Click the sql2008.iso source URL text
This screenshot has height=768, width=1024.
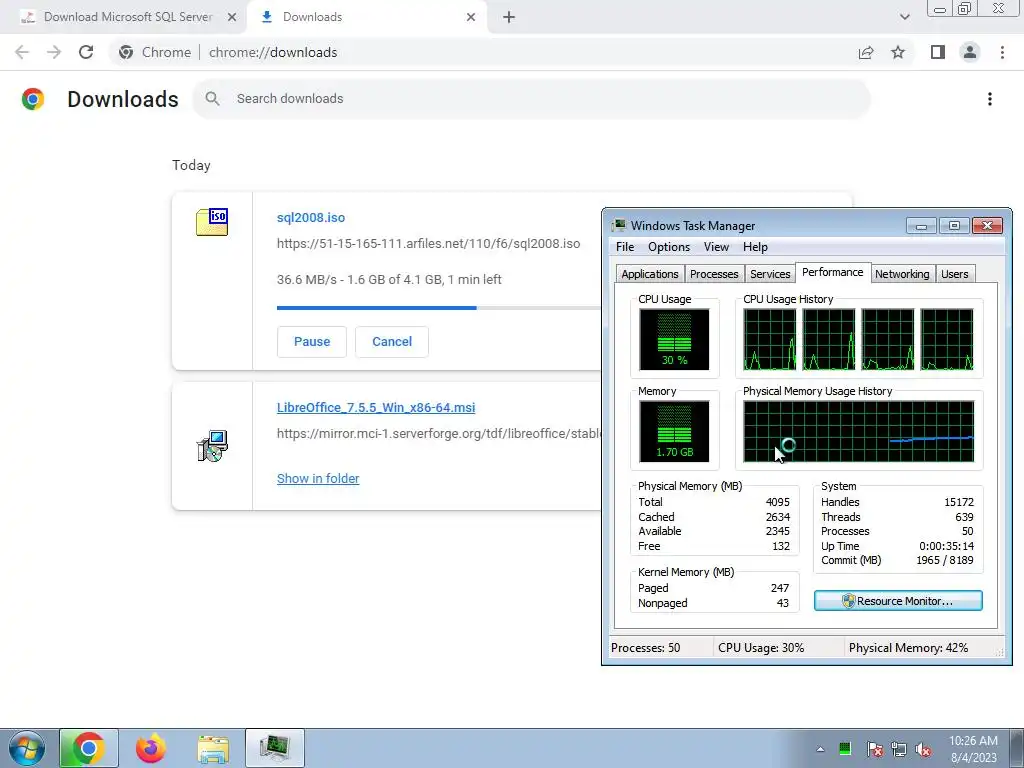428,244
